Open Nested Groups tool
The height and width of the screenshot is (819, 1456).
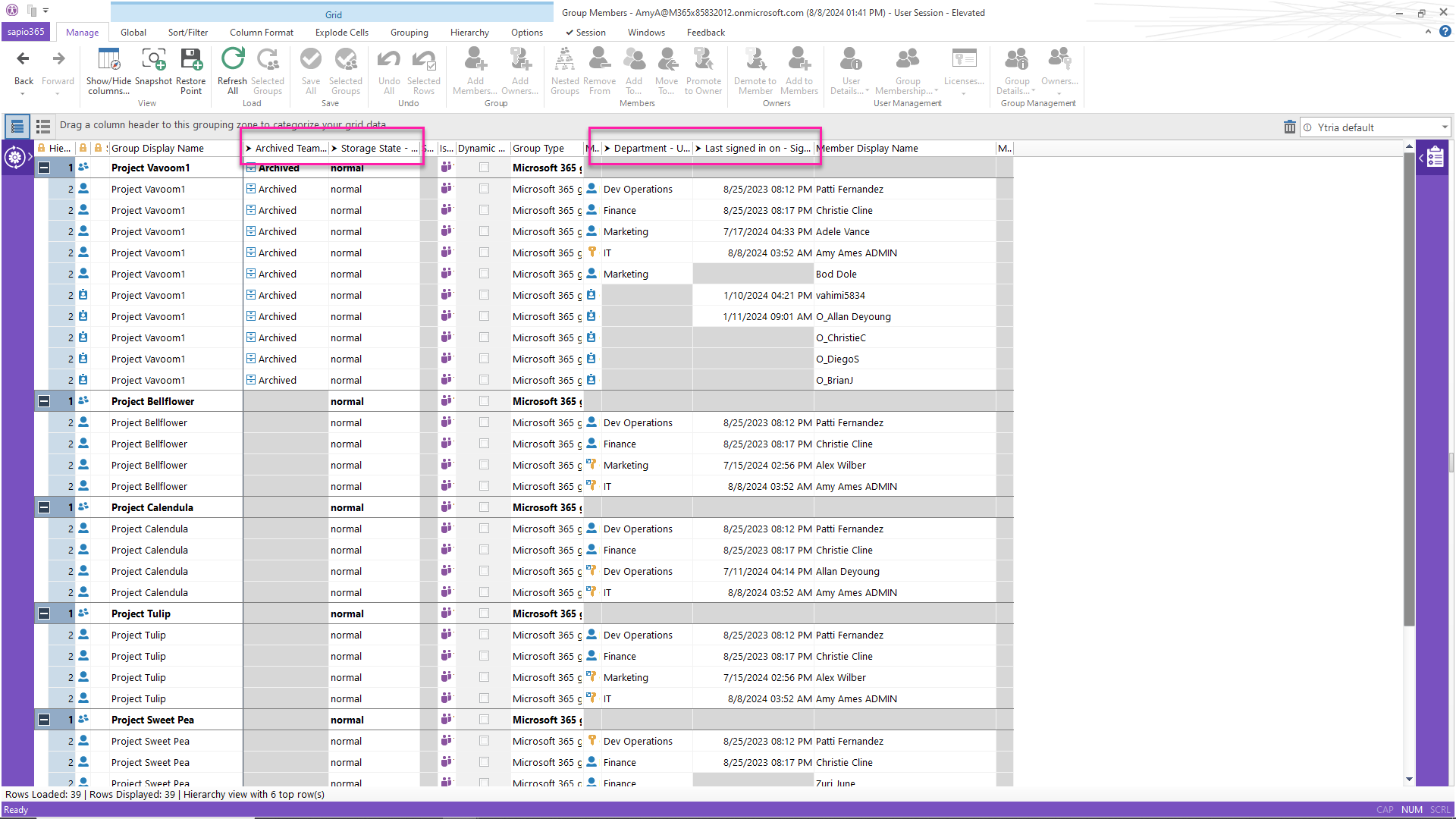[x=565, y=70]
